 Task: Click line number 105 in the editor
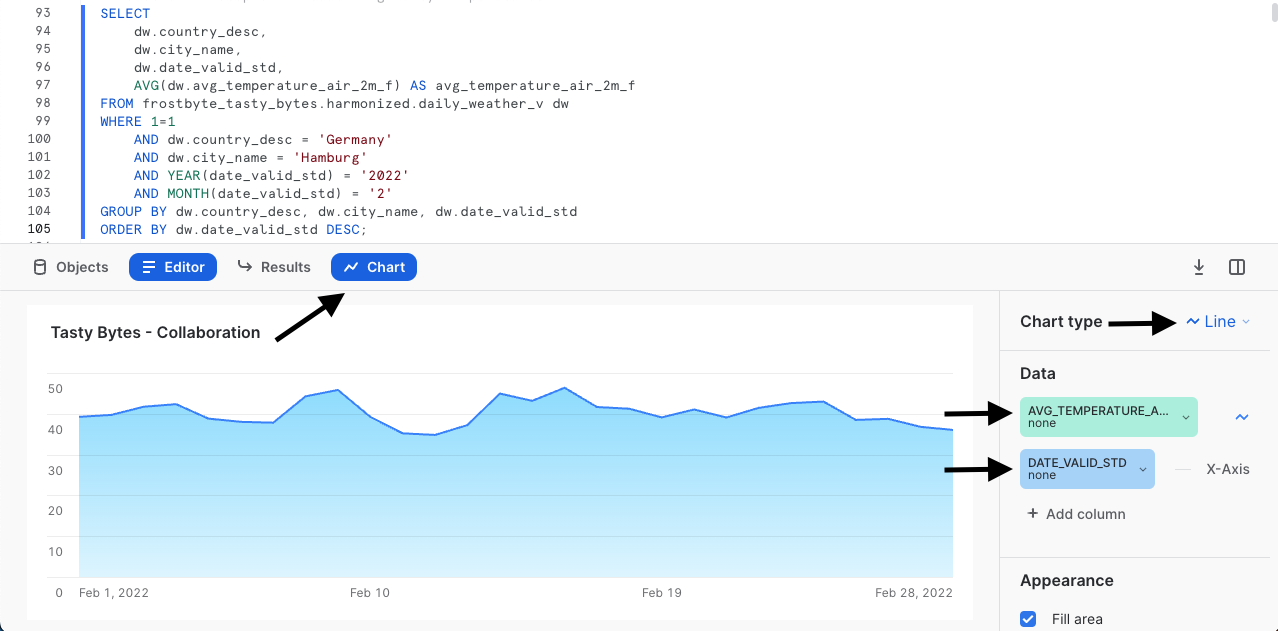40,229
